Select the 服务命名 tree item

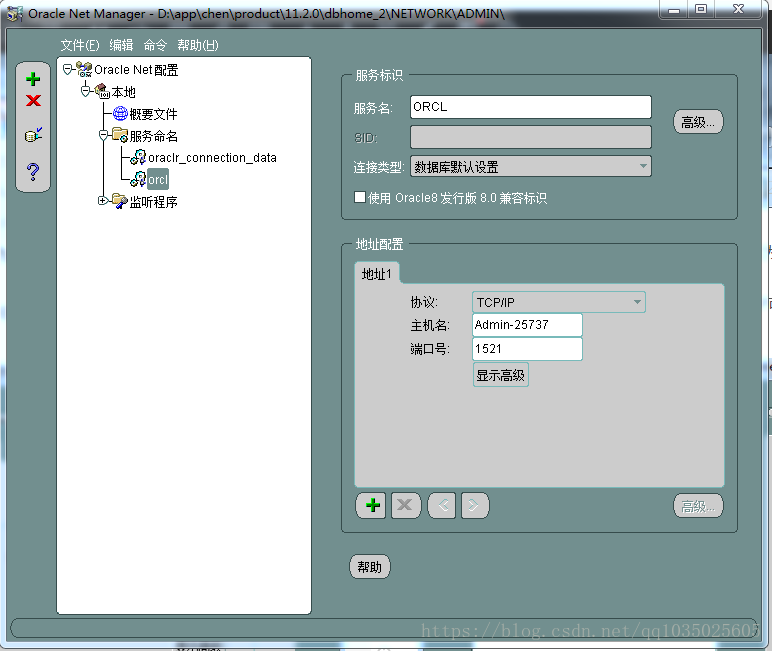tap(153, 135)
